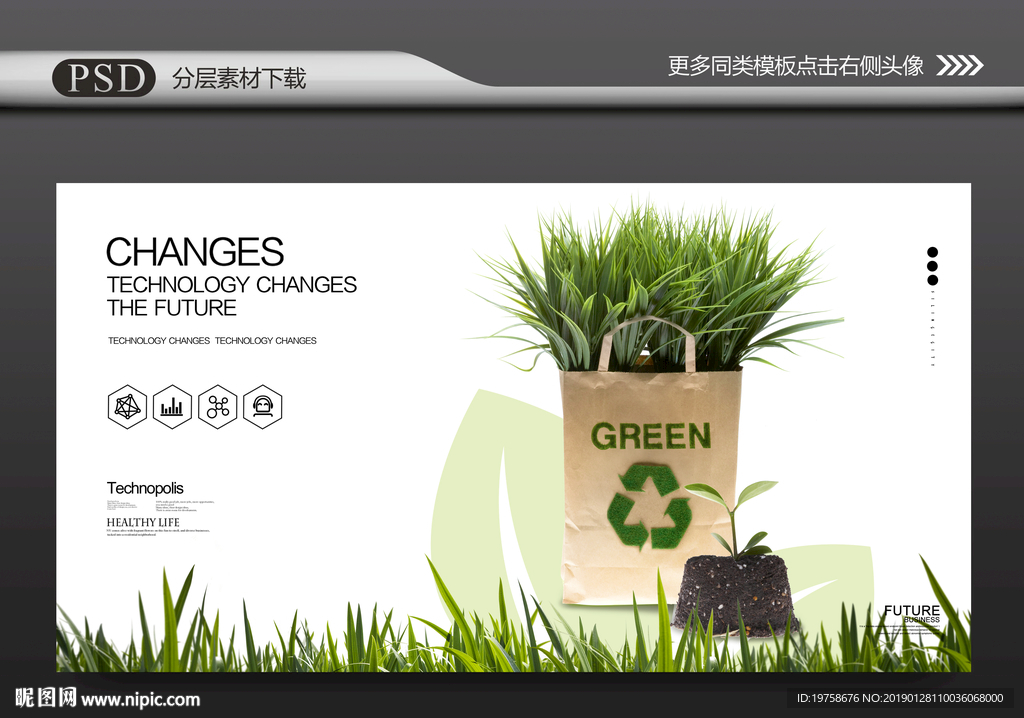The height and width of the screenshot is (718, 1024).
Task: Click the 分层素材下载 label
Action: (x=239, y=78)
